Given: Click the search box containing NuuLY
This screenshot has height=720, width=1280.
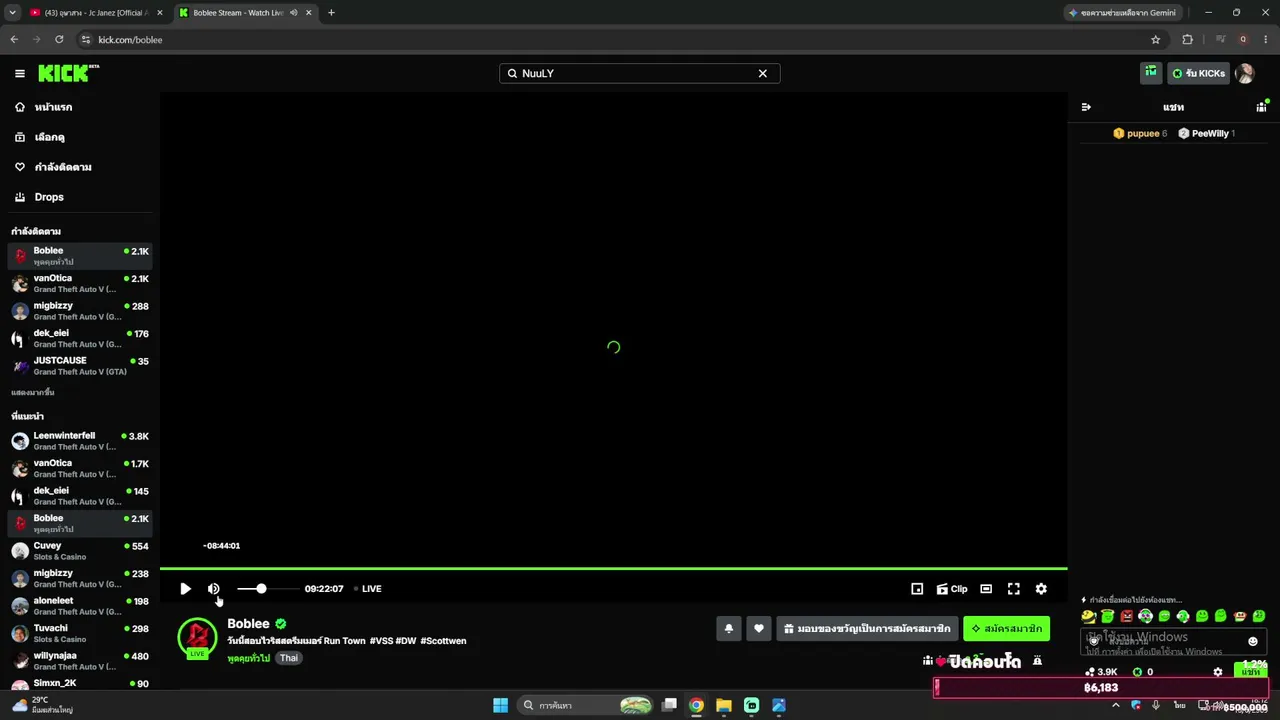Looking at the screenshot, I should (x=639, y=73).
